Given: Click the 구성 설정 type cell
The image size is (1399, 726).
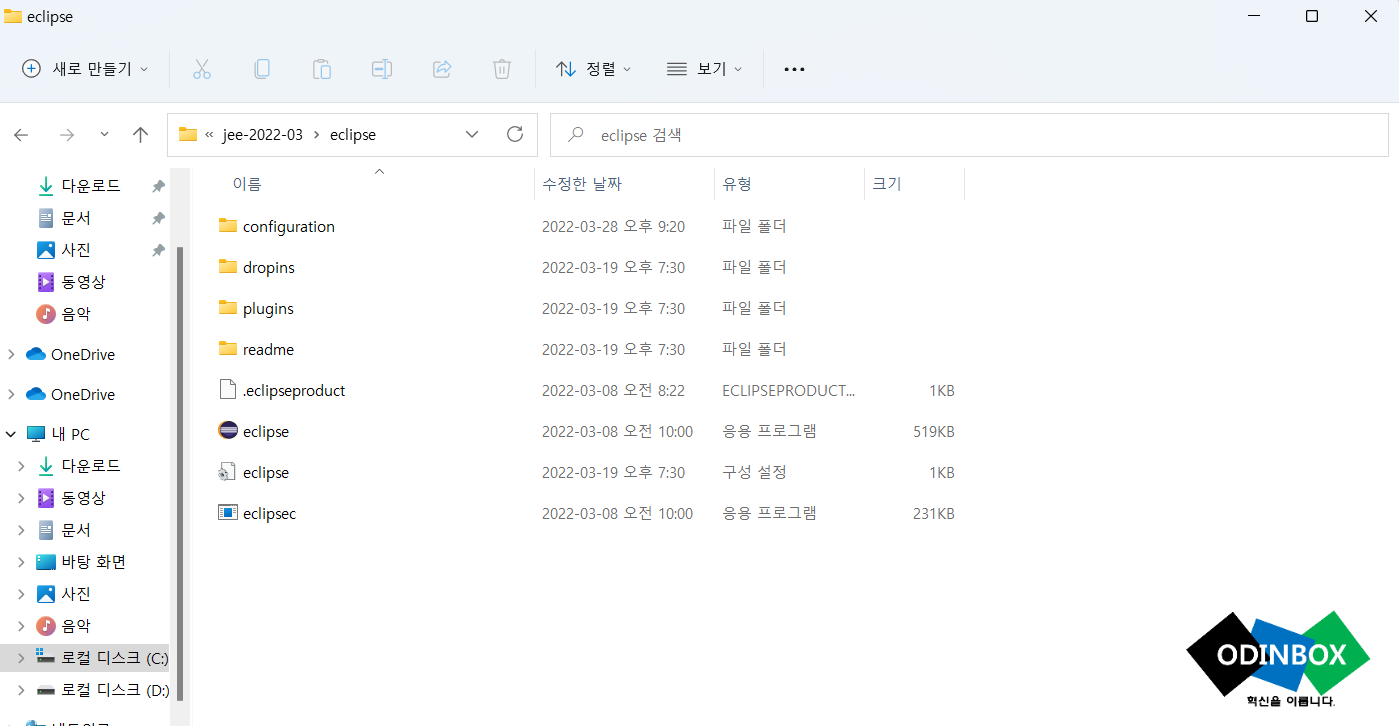Looking at the screenshot, I should click(755, 472).
